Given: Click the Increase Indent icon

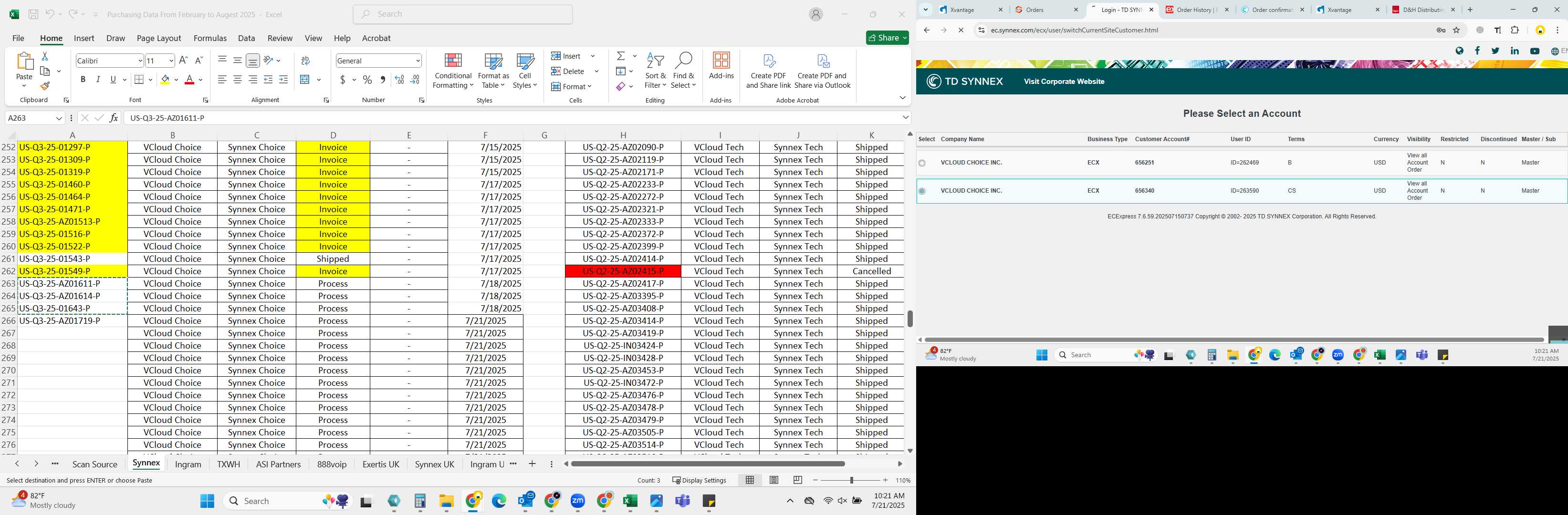Looking at the screenshot, I should coord(283,80).
